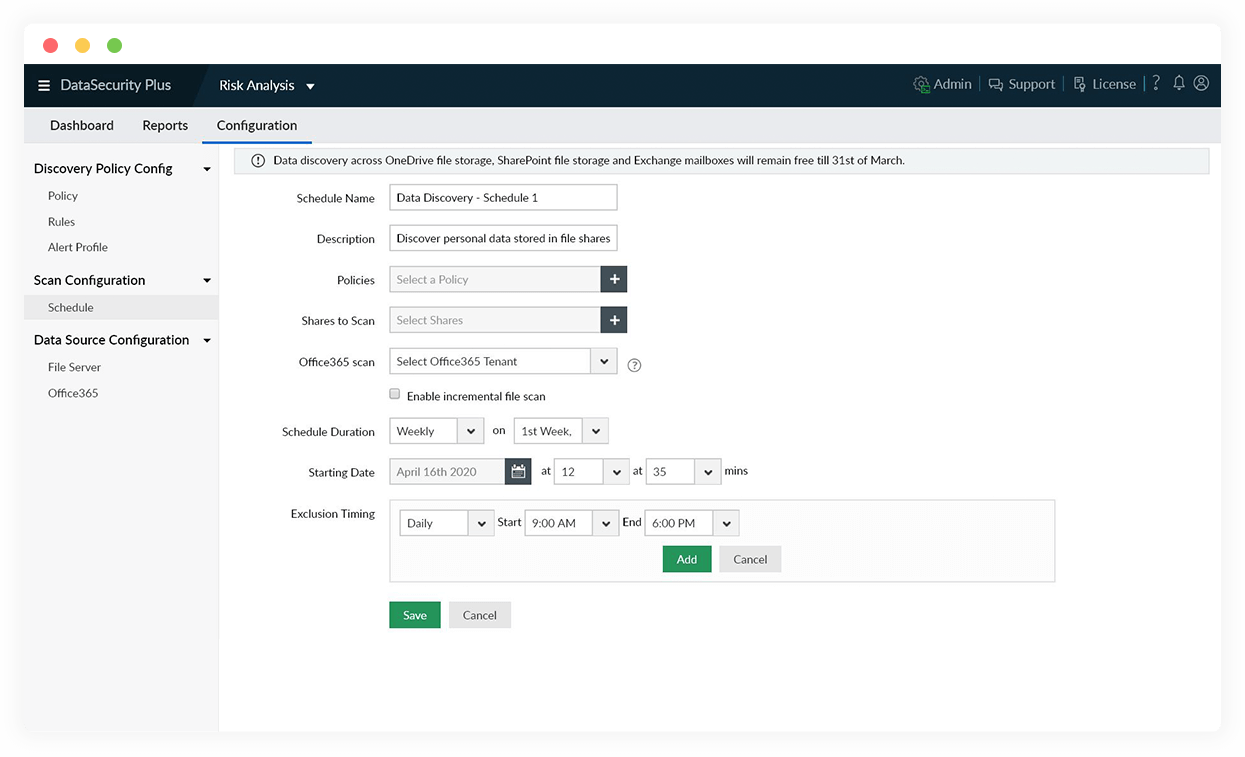Open the Daily exclusion dropdown

point(447,523)
